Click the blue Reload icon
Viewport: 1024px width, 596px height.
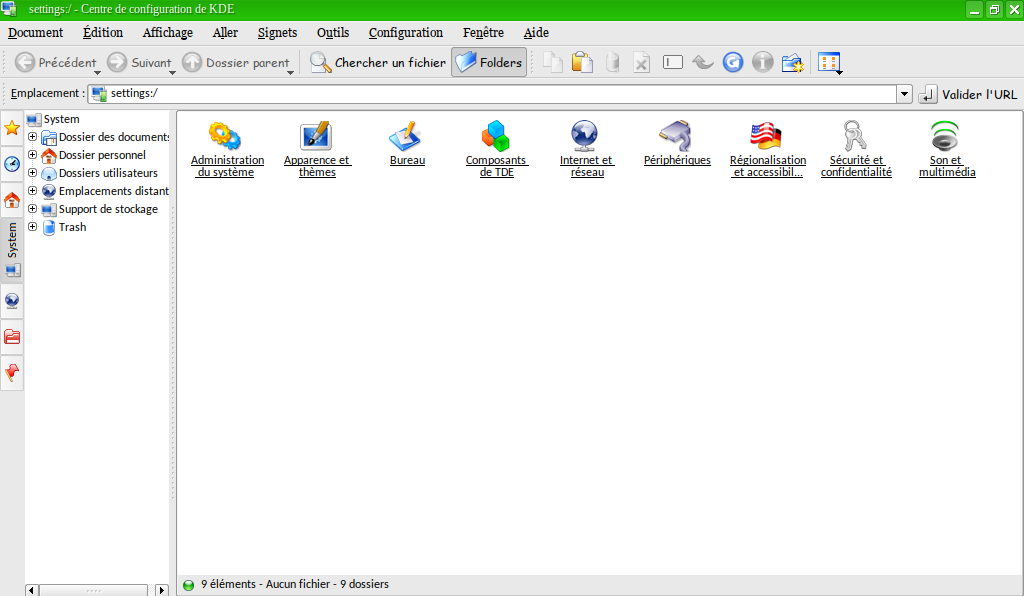click(x=733, y=62)
